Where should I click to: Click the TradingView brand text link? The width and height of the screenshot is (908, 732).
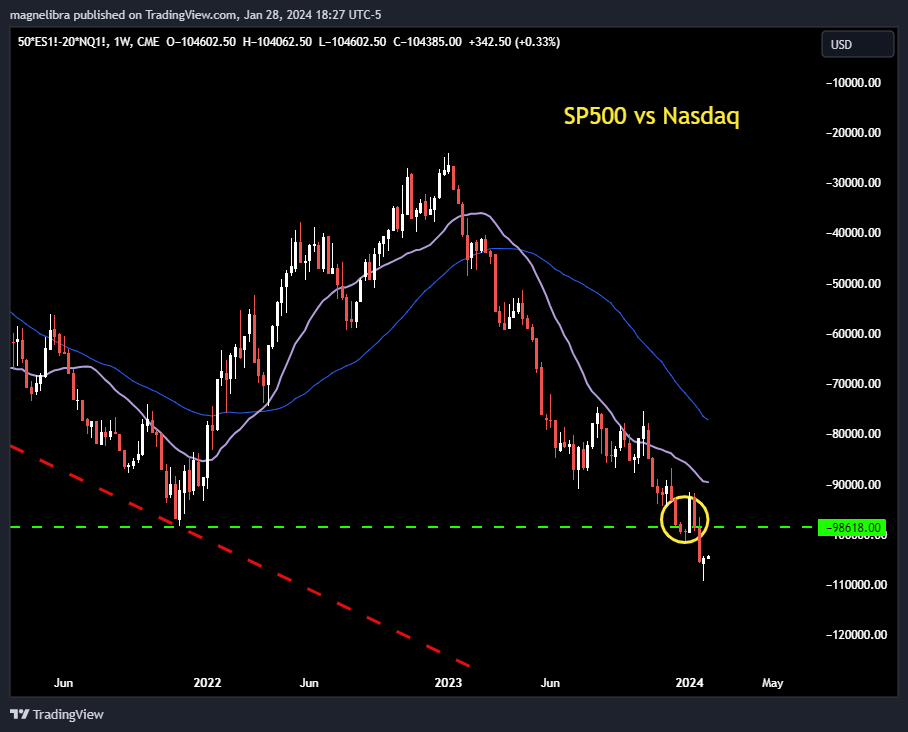pos(68,714)
